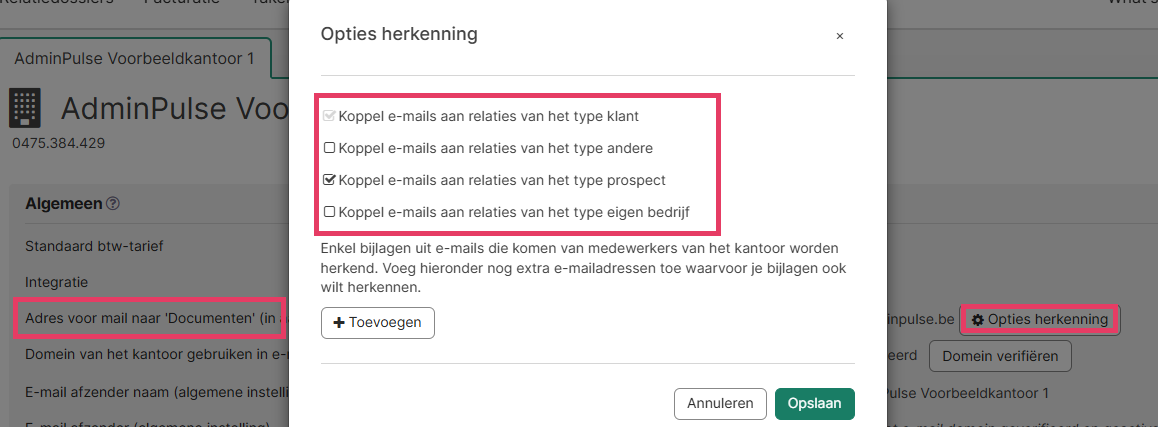Click the help icon beside Algemeen
Image resolution: width=1158 pixels, height=427 pixels.
pos(113,203)
